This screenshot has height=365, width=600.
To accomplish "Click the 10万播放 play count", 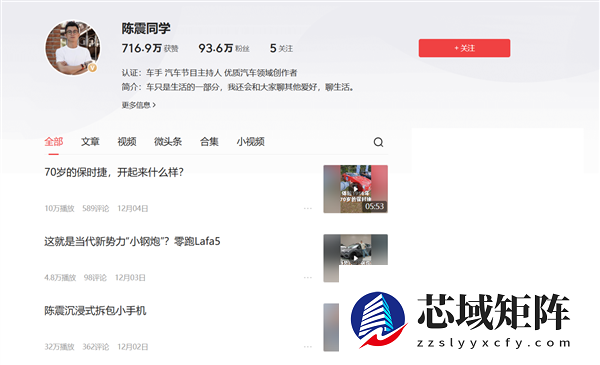I will [x=59, y=209].
